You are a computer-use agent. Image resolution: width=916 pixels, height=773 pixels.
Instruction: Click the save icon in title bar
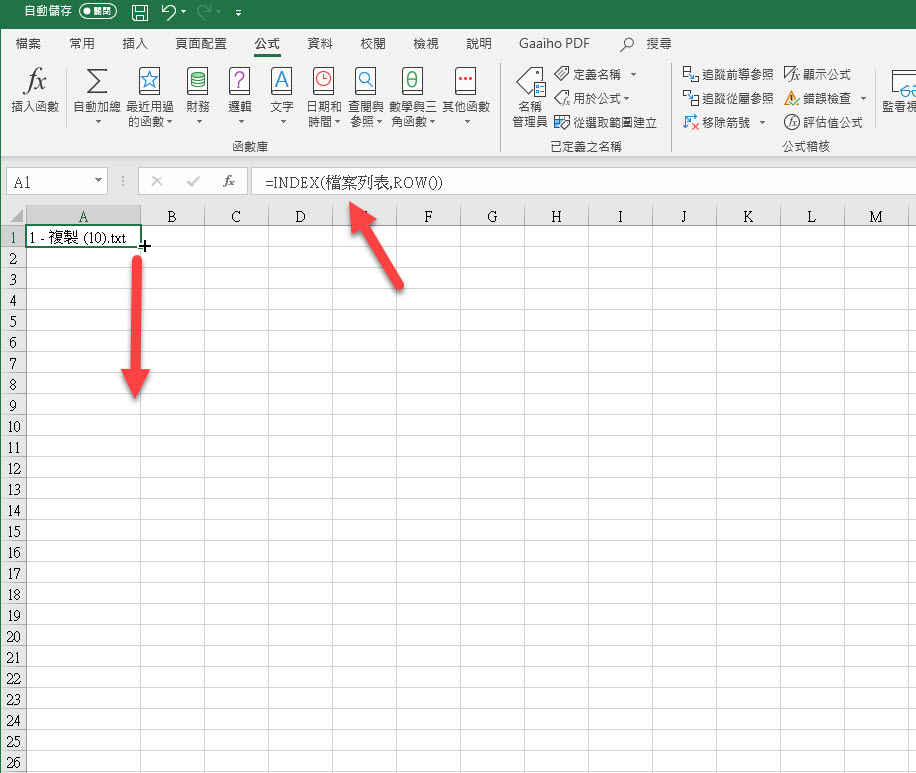tap(140, 13)
